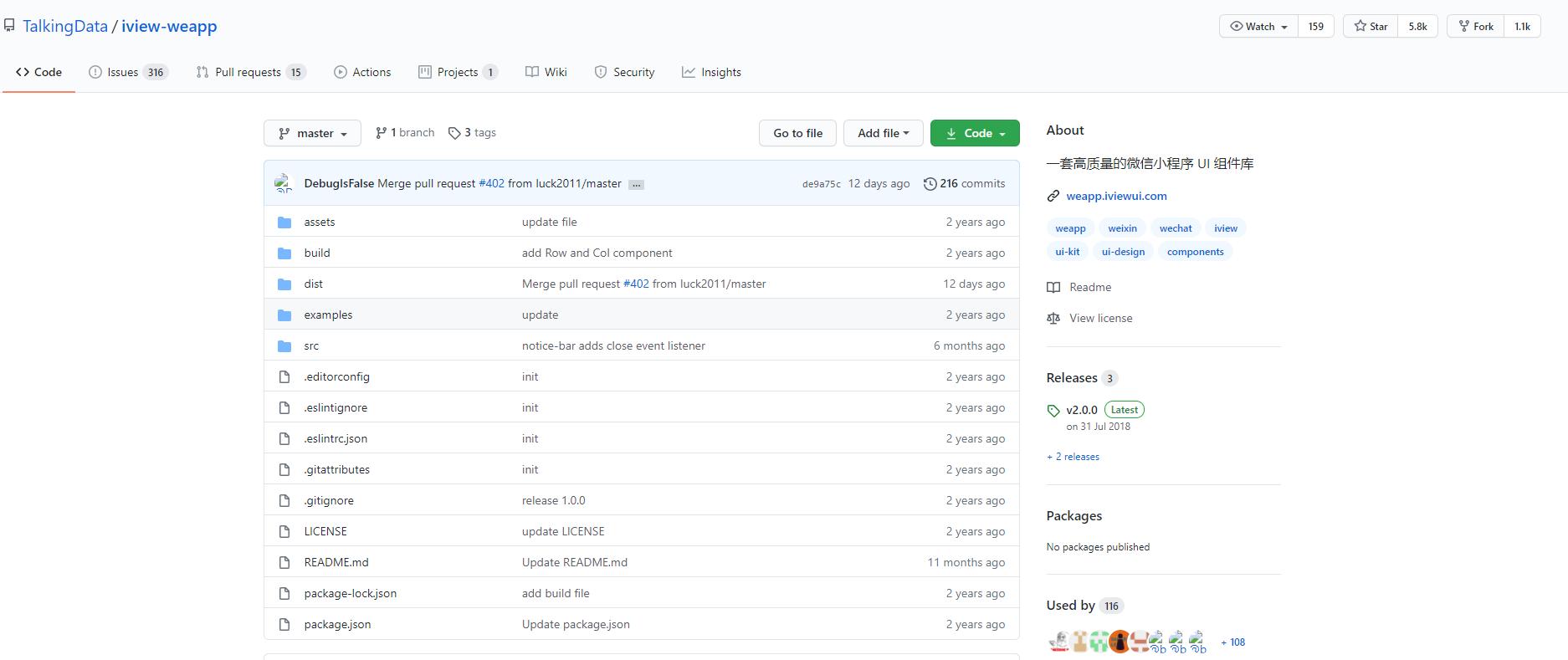Screen dimensions: 1568x660
Task: Click the + 108 more dependents link
Action: pyautogui.click(x=1232, y=642)
